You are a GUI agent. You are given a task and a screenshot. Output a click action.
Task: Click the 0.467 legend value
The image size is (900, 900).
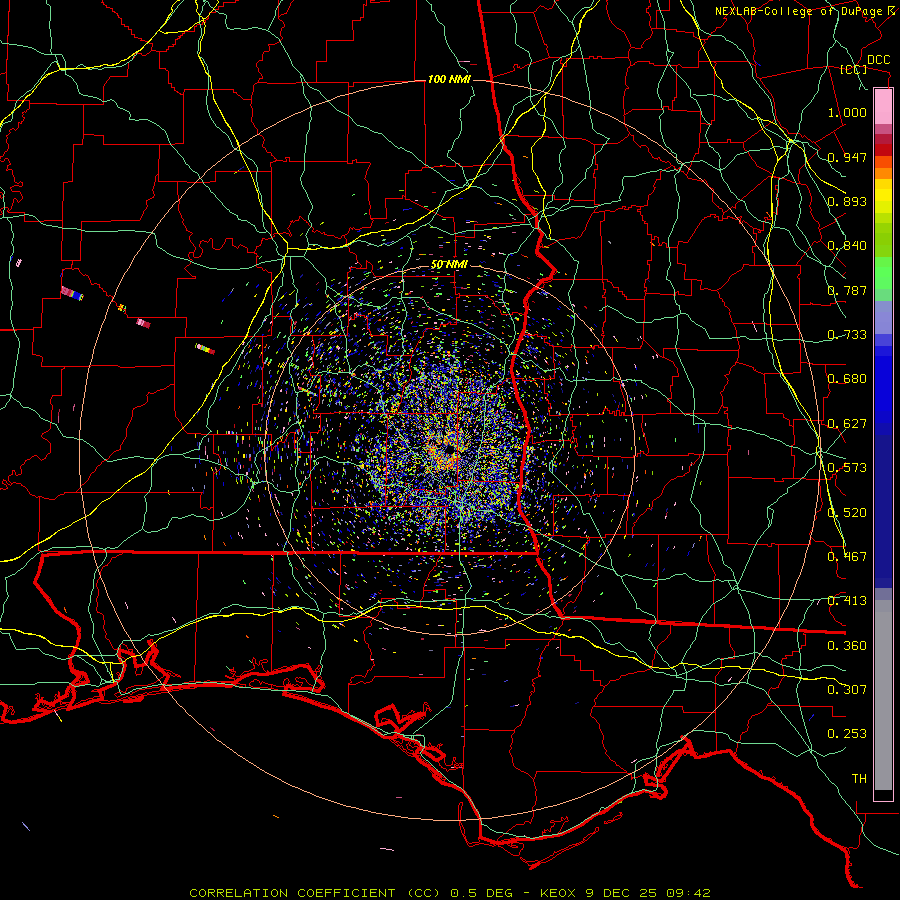tap(847, 557)
